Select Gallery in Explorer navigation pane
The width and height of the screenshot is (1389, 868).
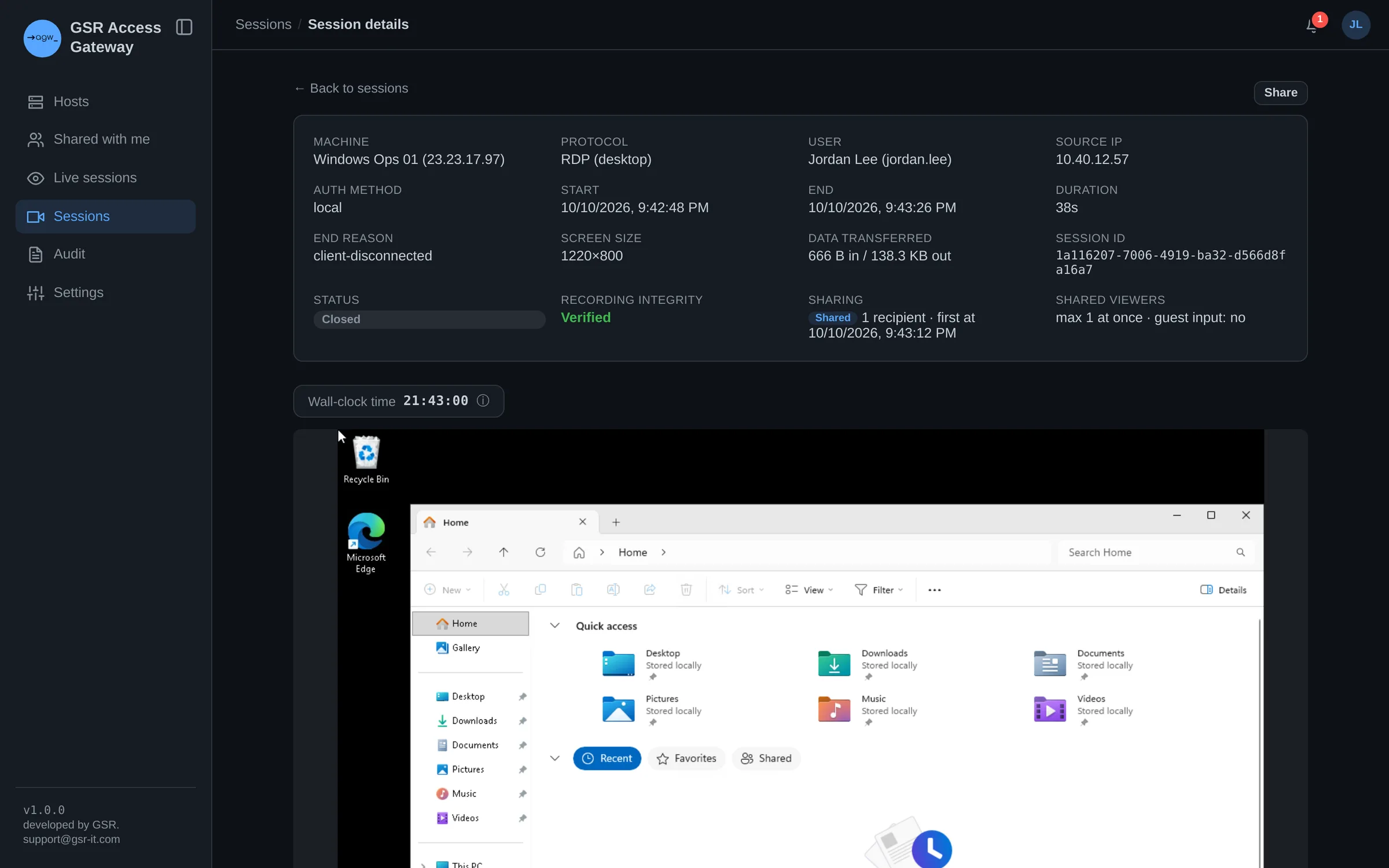pos(470,648)
